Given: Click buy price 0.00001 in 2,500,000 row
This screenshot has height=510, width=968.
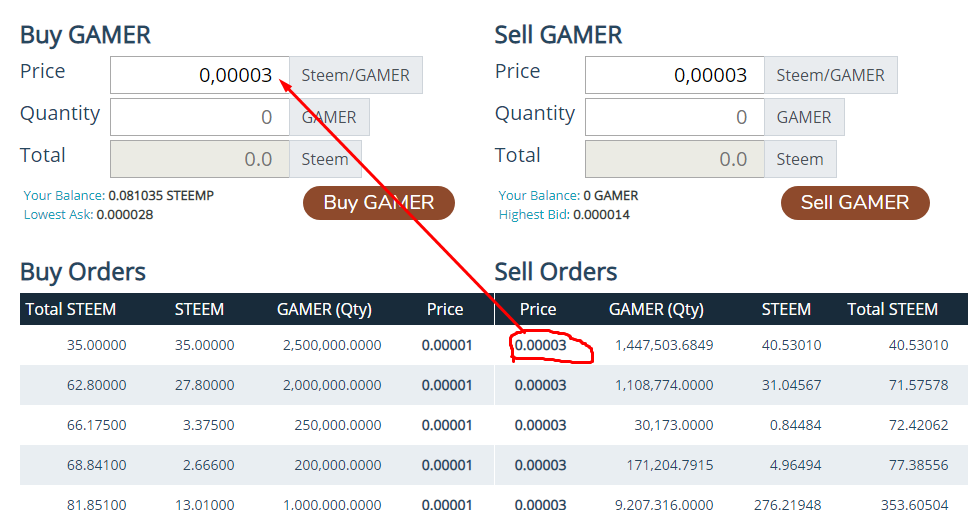Looking at the screenshot, I should tap(447, 345).
